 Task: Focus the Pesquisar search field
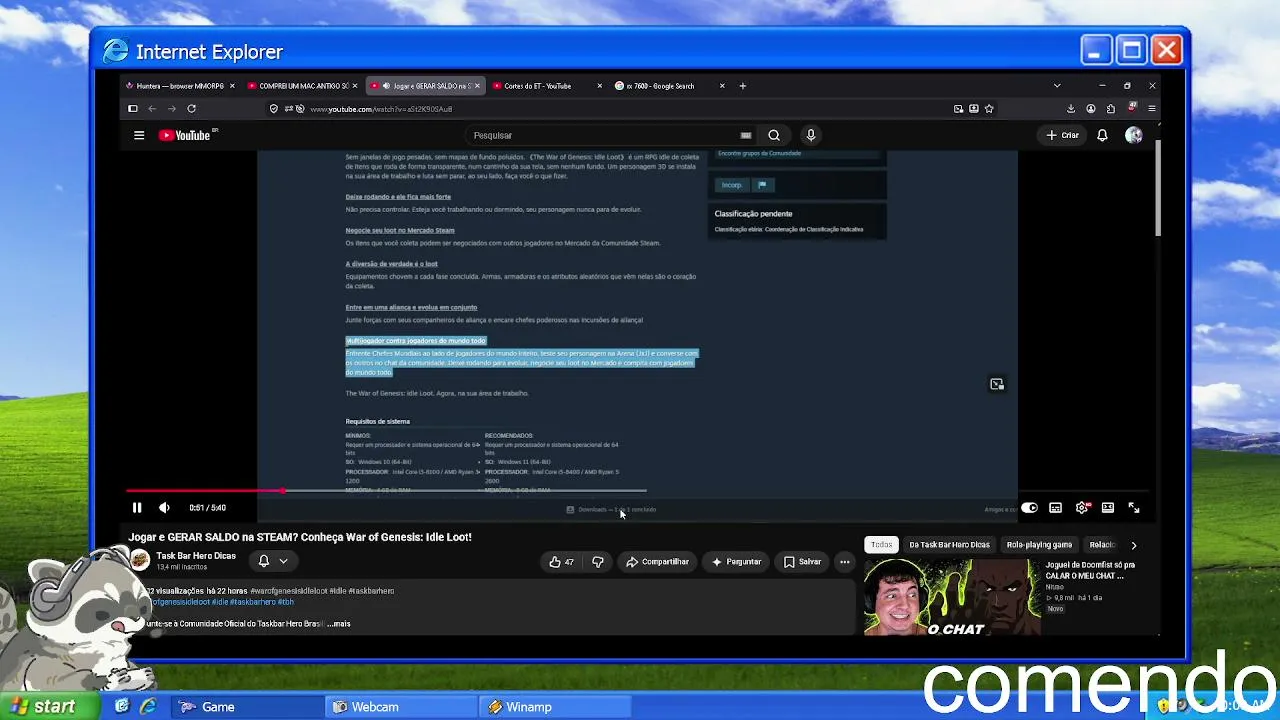(x=600, y=135)
